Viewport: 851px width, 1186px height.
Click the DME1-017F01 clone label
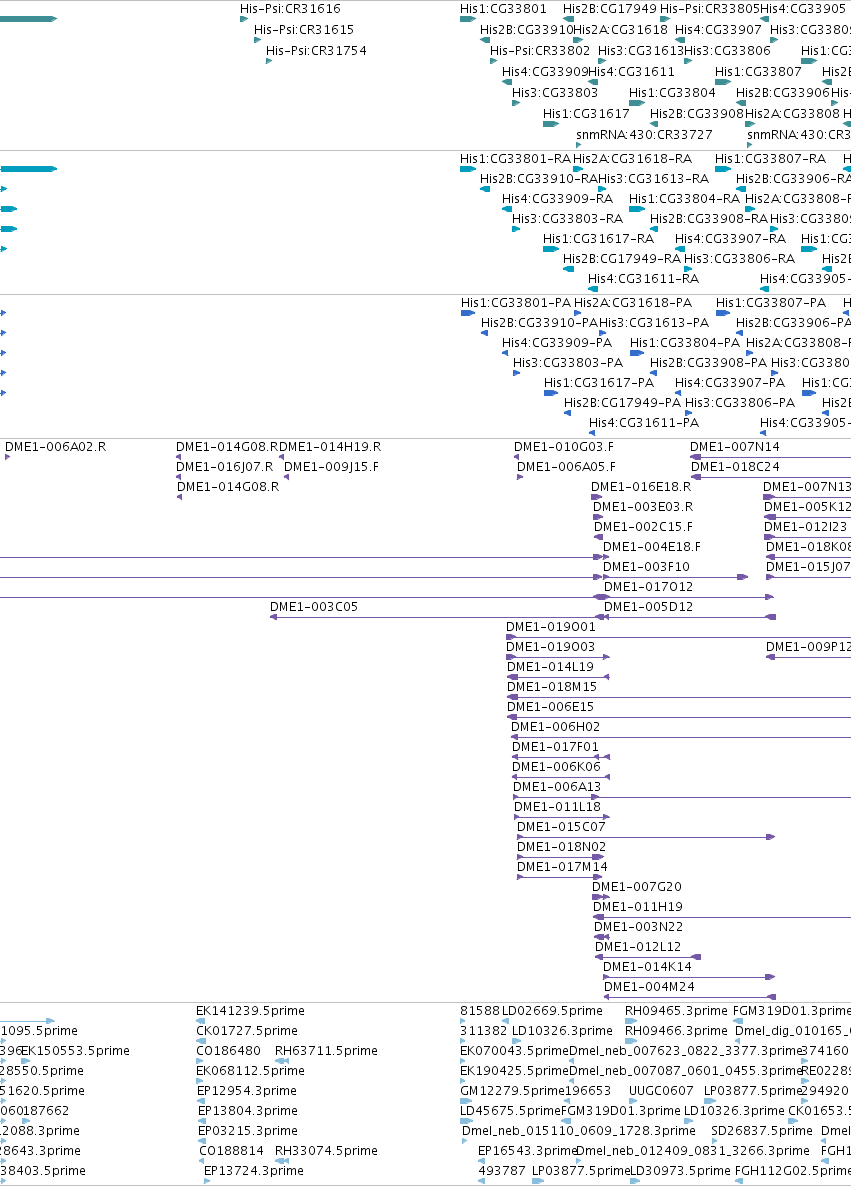(555, 747)
